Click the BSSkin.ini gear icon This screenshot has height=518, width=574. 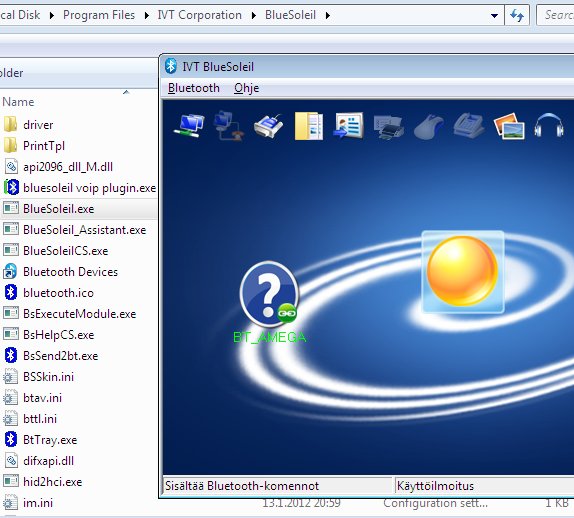(x=10, y=377)
